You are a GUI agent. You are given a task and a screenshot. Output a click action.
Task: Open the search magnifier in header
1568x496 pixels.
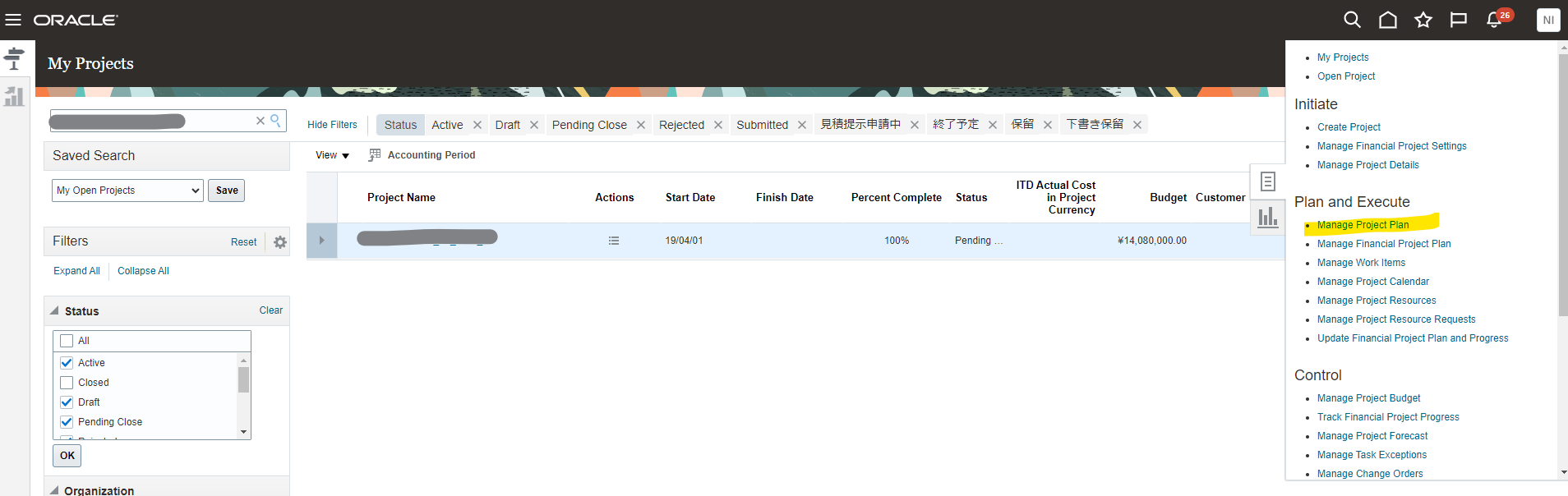tap(1352, 20)
